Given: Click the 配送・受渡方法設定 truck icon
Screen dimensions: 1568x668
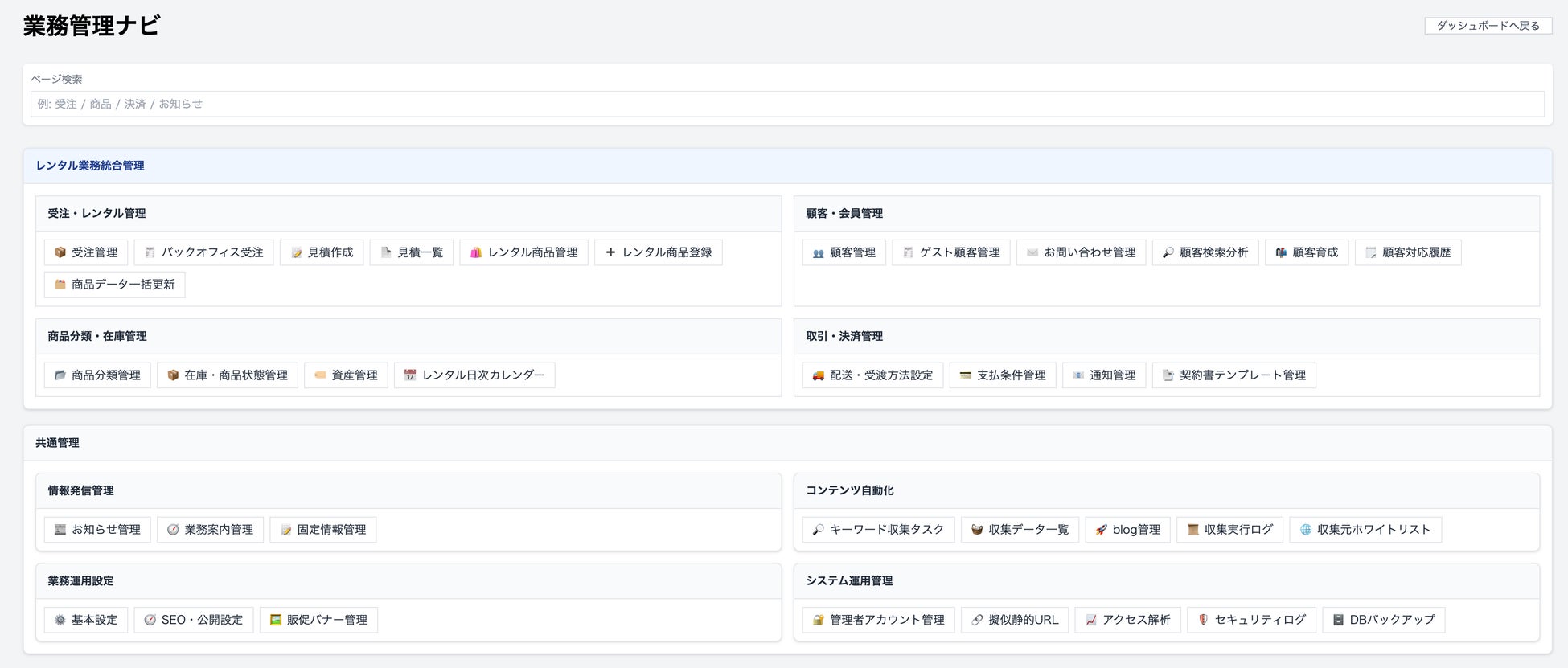Looking at the screenshot, I should 819,375.
